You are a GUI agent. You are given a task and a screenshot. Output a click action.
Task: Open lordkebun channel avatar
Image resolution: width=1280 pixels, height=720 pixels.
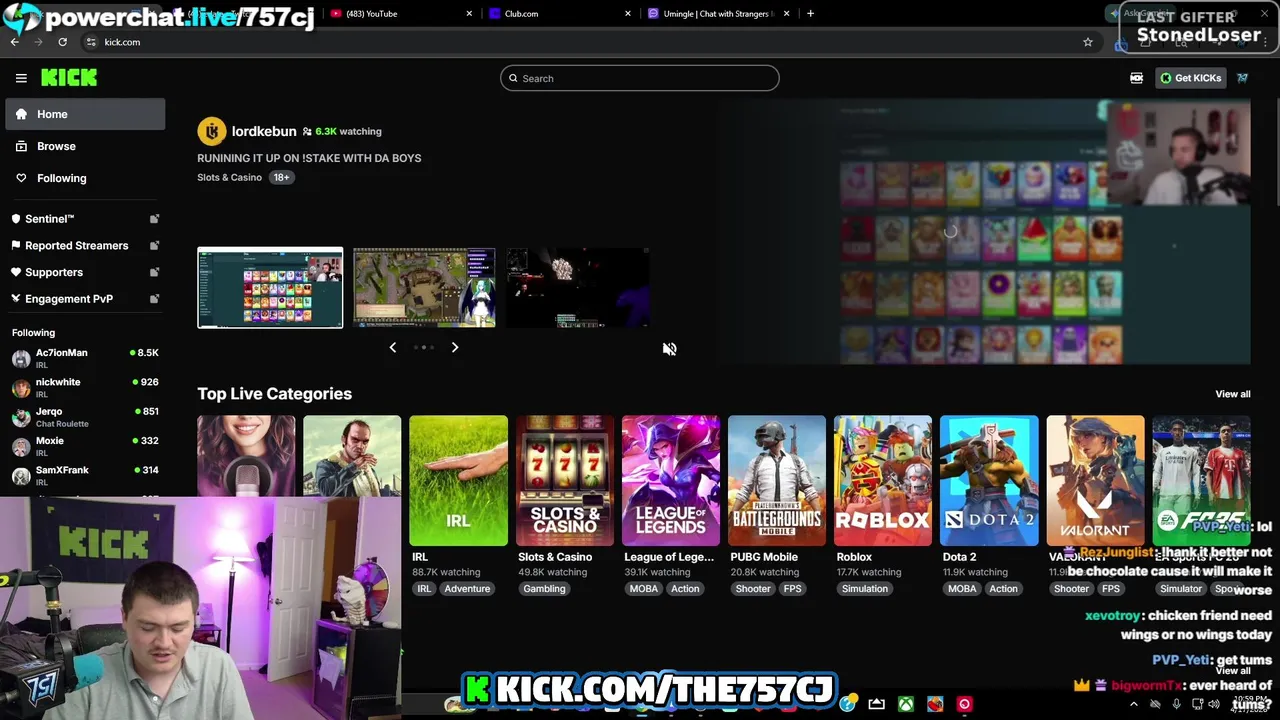pyautogui.click(x=211, y=131)
